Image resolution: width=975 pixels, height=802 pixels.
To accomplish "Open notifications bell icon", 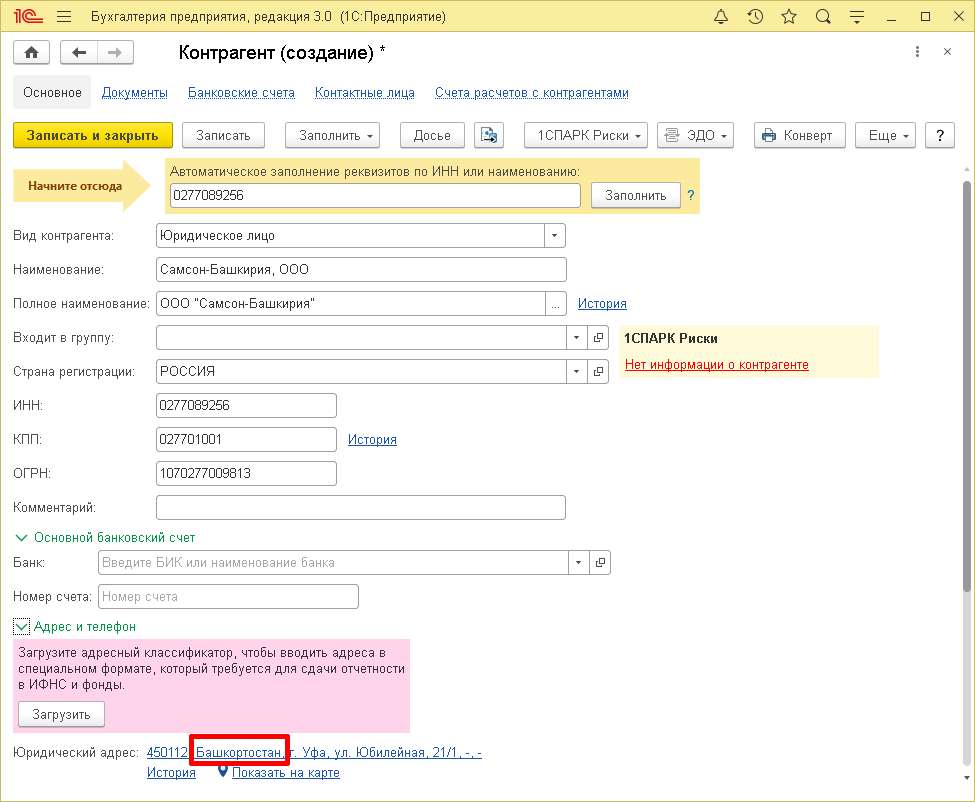I will [722, 17].
